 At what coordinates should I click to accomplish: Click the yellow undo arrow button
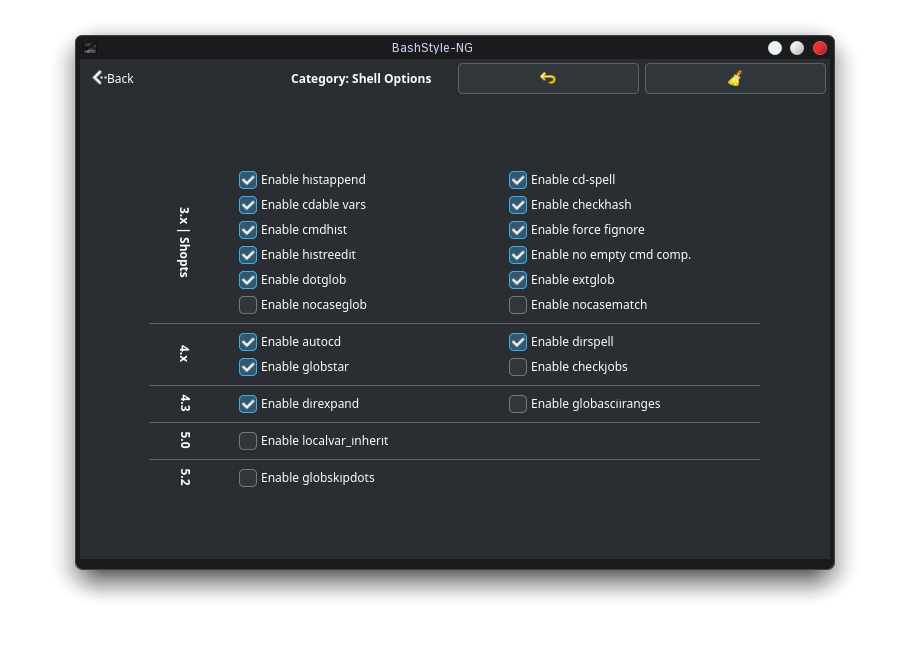(x=548, y=78)
